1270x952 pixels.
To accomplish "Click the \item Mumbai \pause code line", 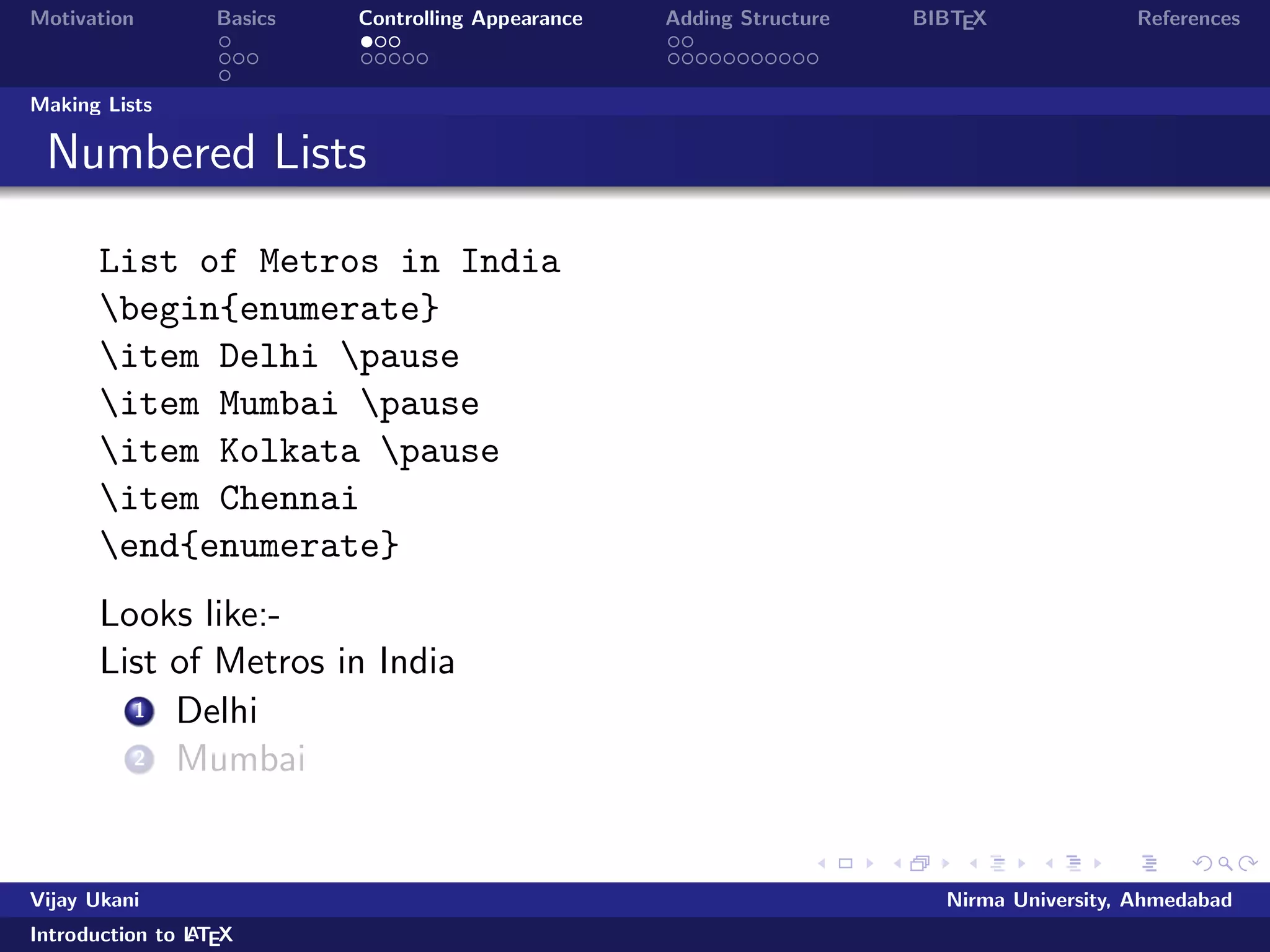I will (x=290, y=403).
